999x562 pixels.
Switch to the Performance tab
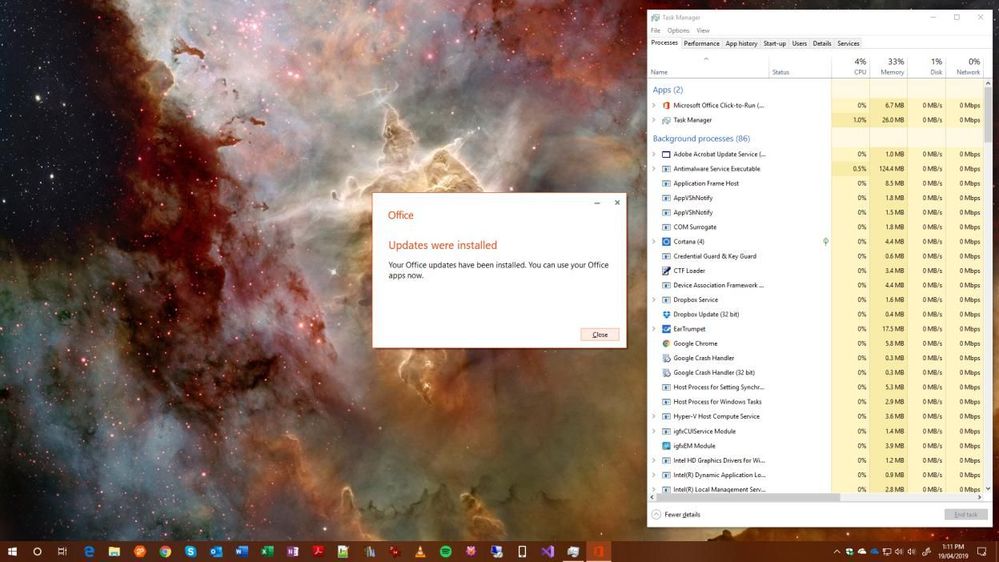pos(701,43)
